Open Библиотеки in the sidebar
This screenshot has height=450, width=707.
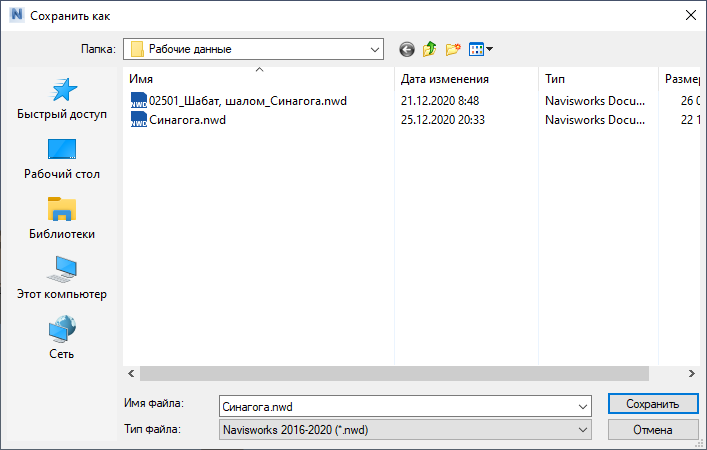click(62, 219)
